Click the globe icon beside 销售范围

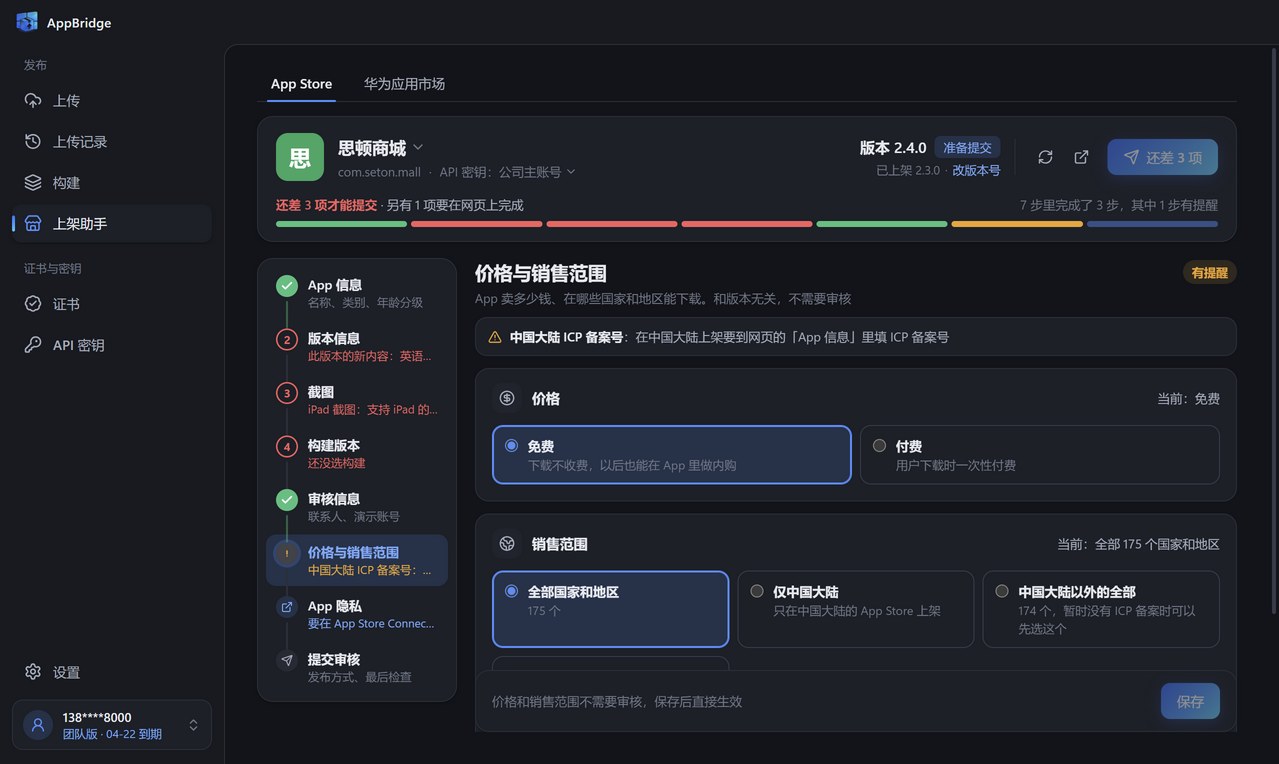tap(507, 544)
